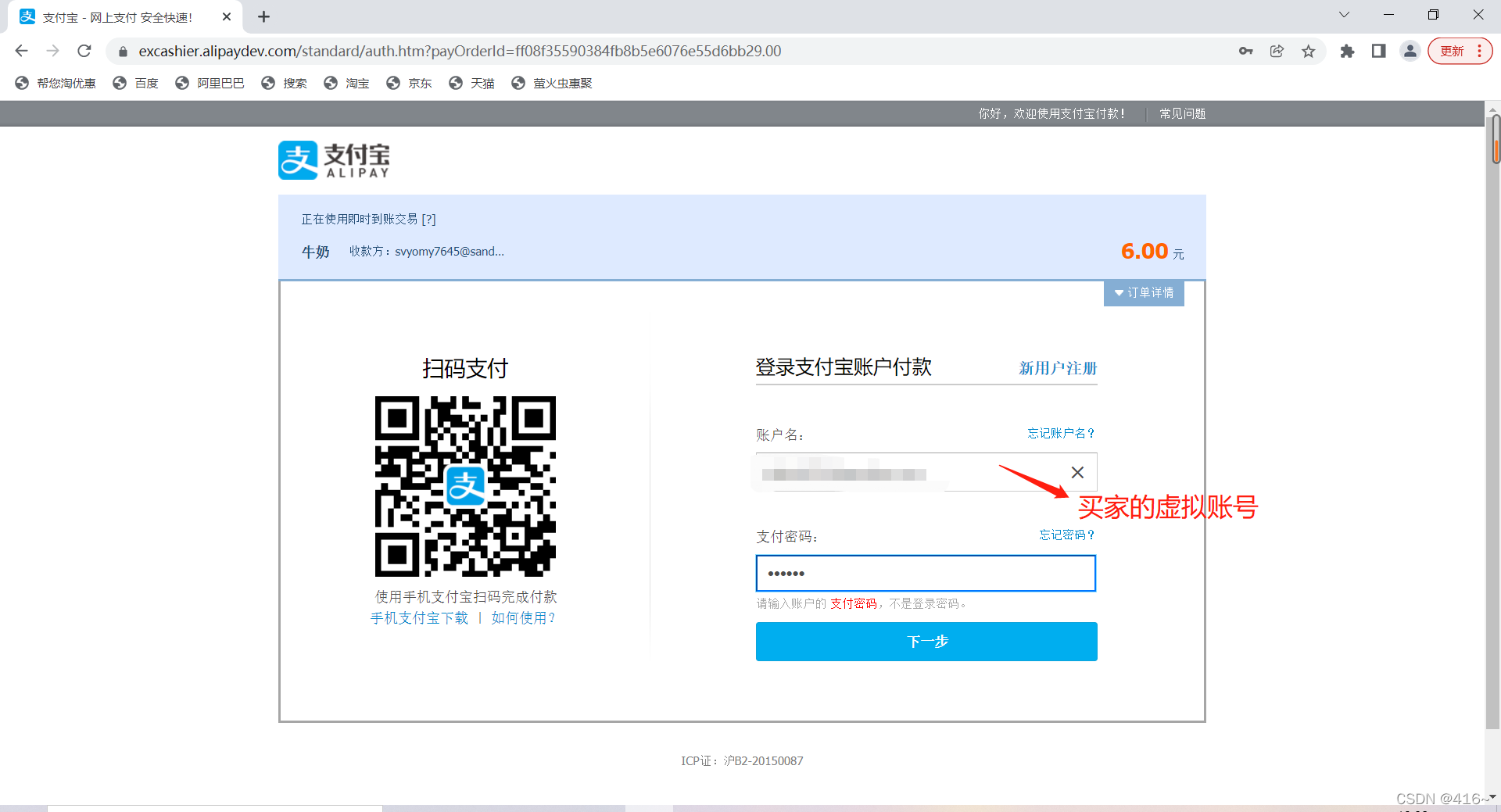This screenshot has width=1501, height=812.
Task: Open the 帮您淘优惠 bookmark
Action: point(56,83)
